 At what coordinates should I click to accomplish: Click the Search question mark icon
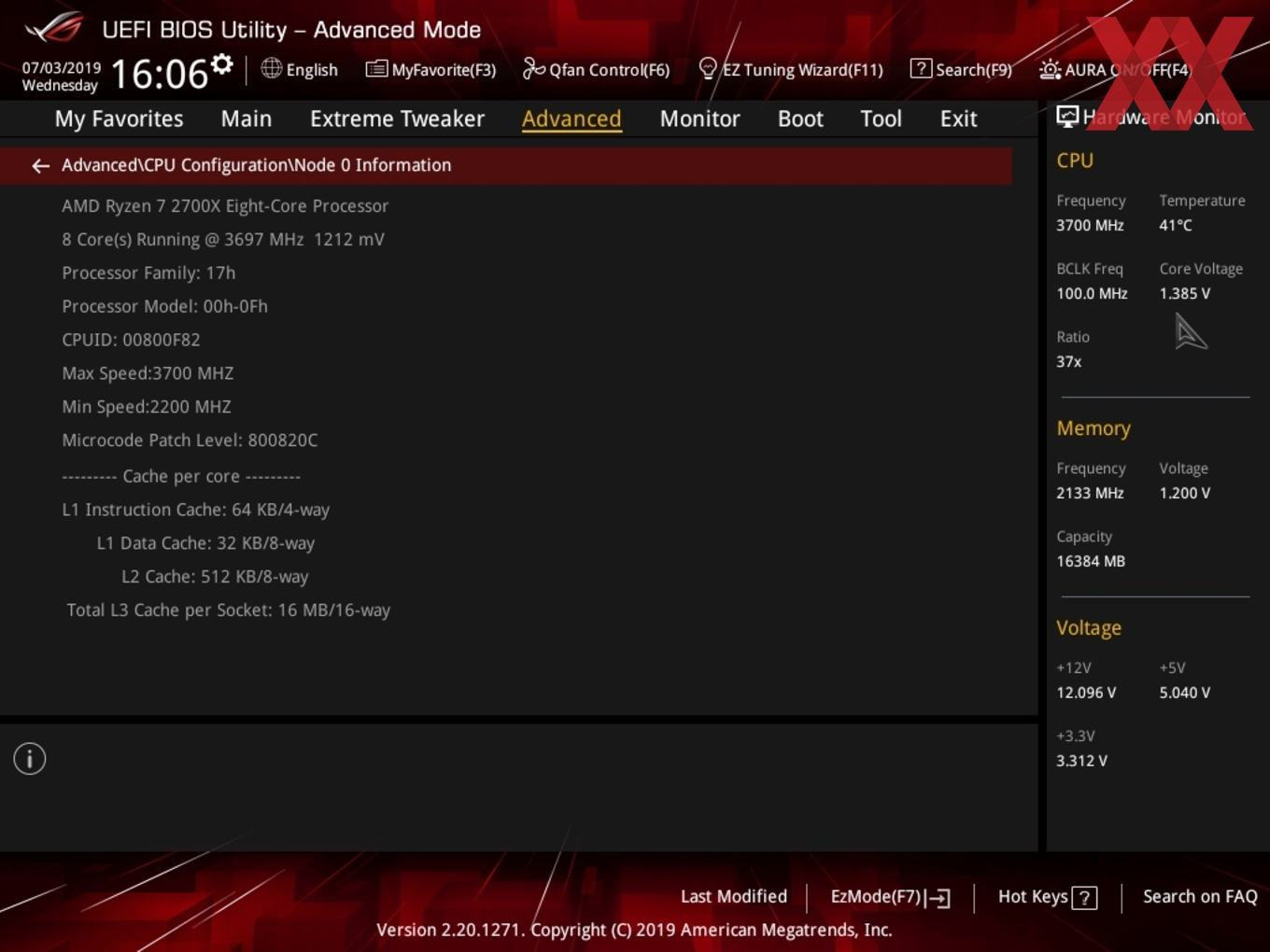[x=920, y=68]
